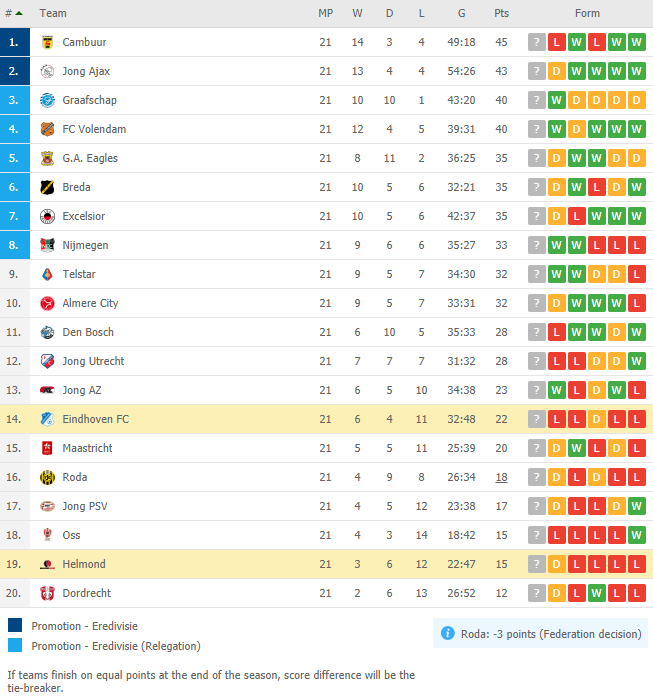
Task: Sort standings by the MP column header
Action: coord(325,13)
